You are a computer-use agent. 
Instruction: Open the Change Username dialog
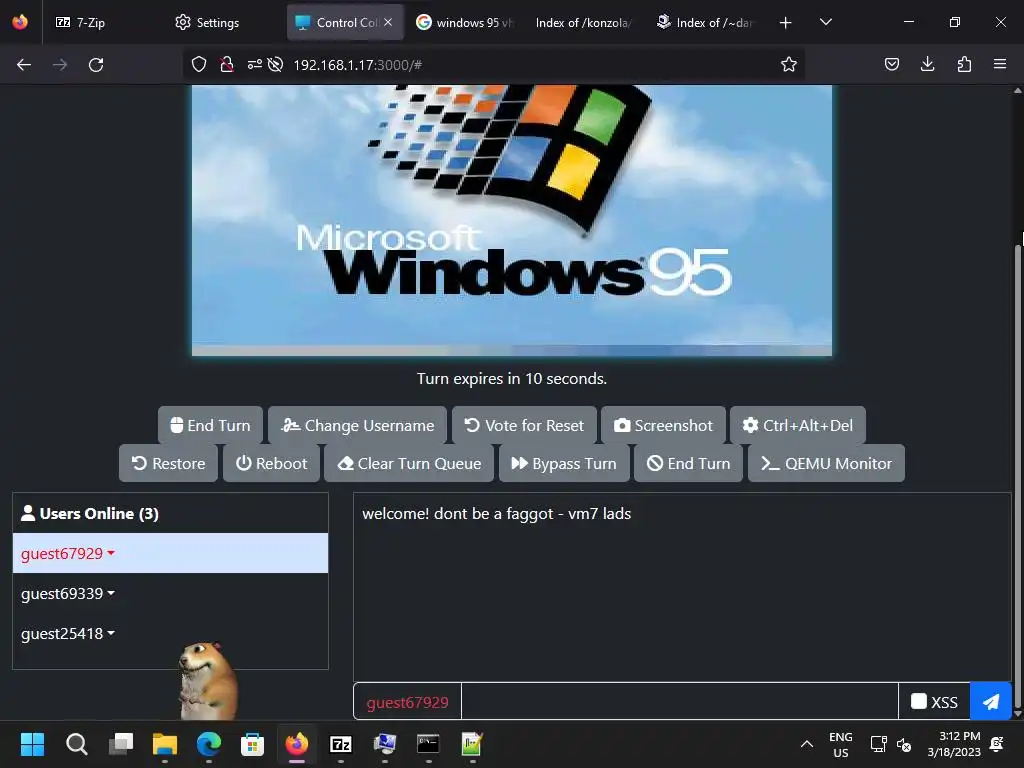357,425
